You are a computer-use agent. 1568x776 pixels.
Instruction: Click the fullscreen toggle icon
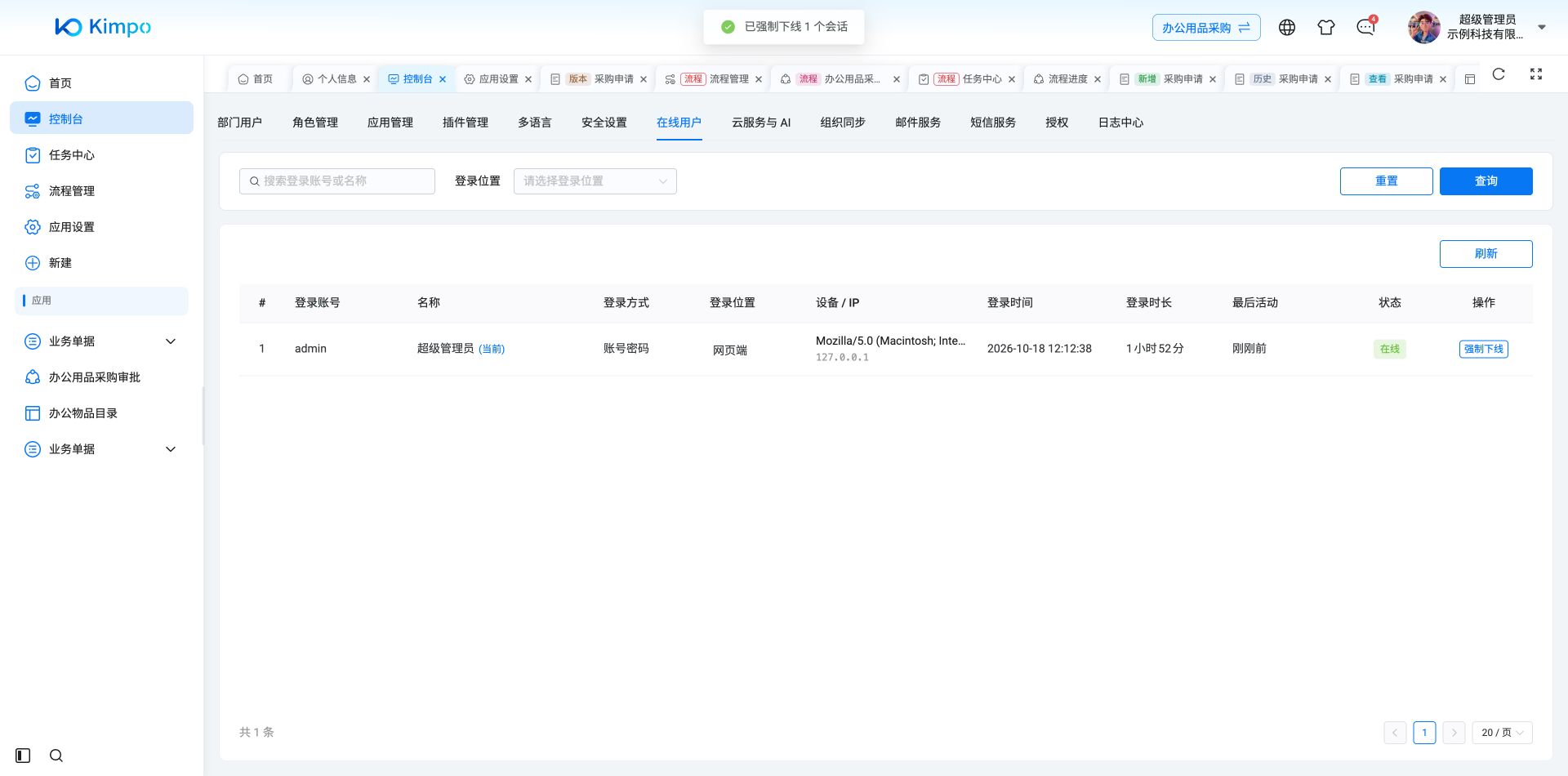pyautogui.click(x=1536, y=74)
